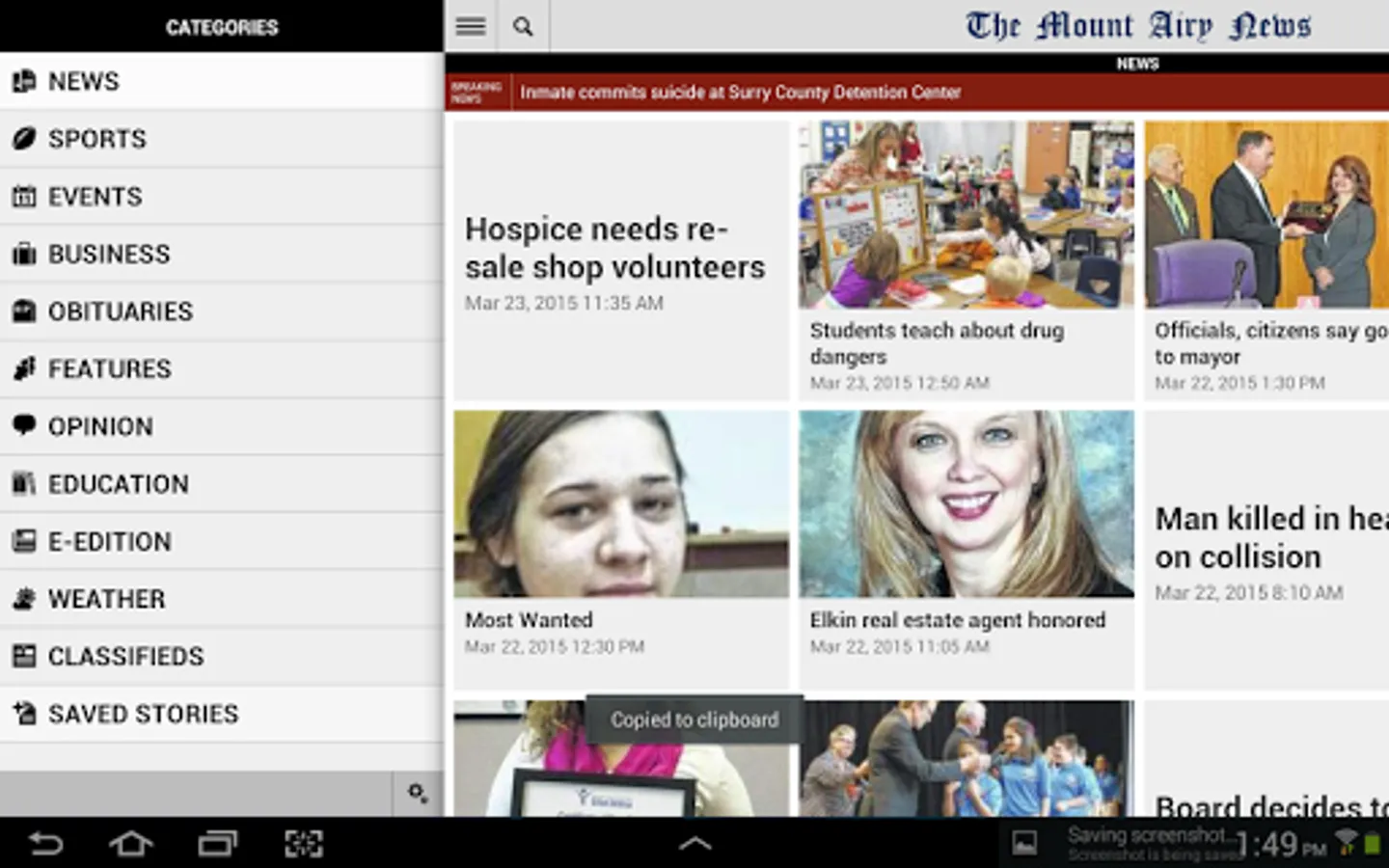1389x868 pixels.
Task: Tap the Mar 23, 2015 11:35 AM timestamp
Action: [x=564, y=303]
